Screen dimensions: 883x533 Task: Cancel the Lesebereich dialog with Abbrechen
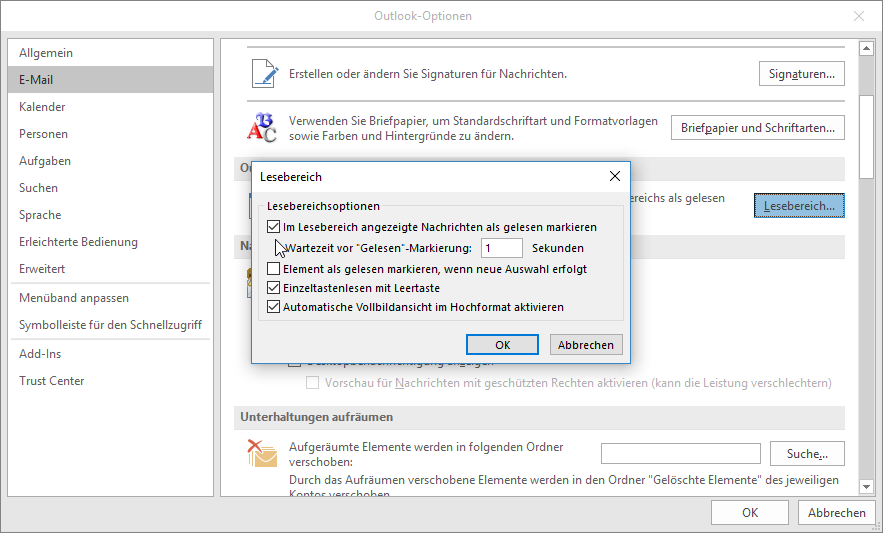[x=586, y=344]
